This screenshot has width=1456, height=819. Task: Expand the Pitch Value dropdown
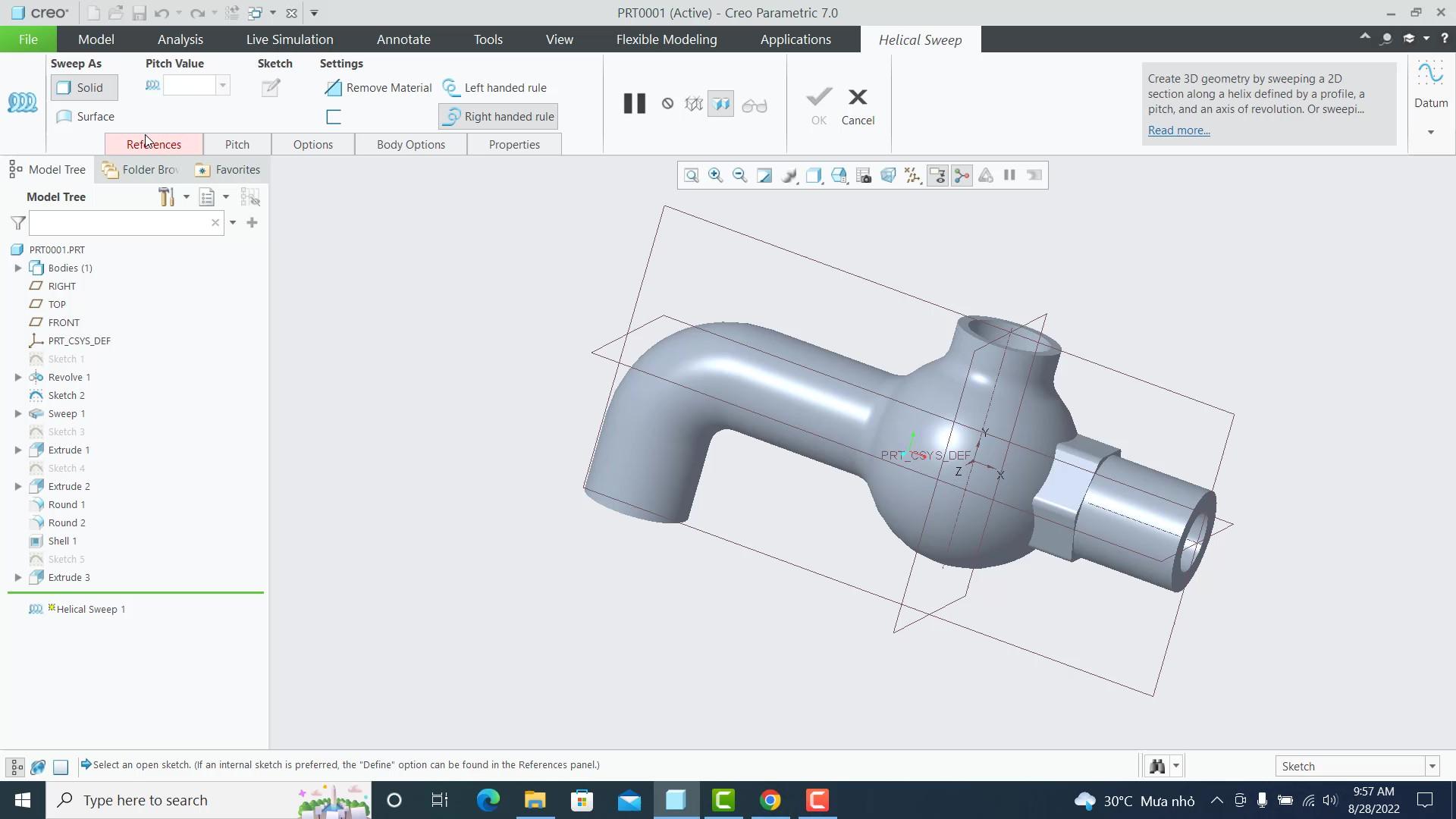(x=222, y=85)
